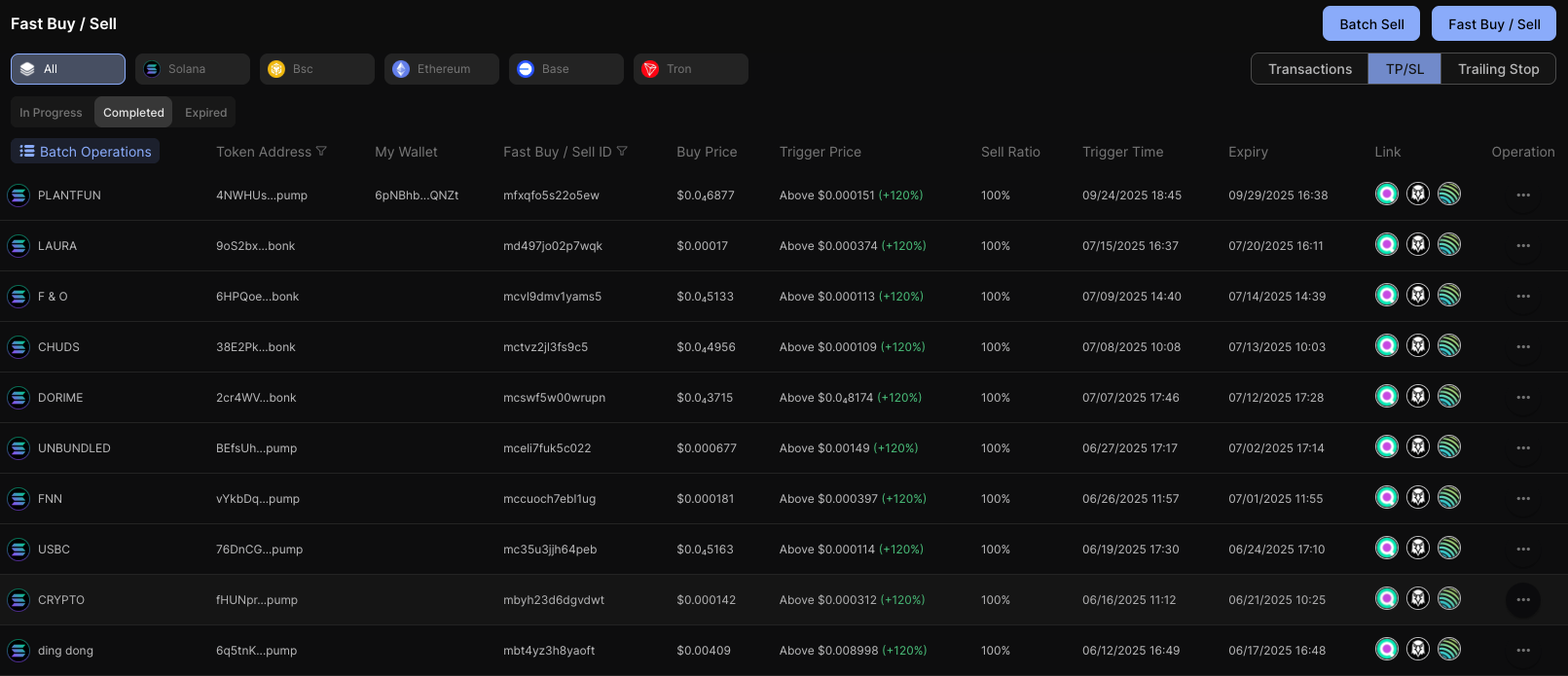Image resolution: width=1568 pixels, height=676 pixels.
Task: Click the Solana chain icon beside PLANTFUN
Action: [18, 196]
